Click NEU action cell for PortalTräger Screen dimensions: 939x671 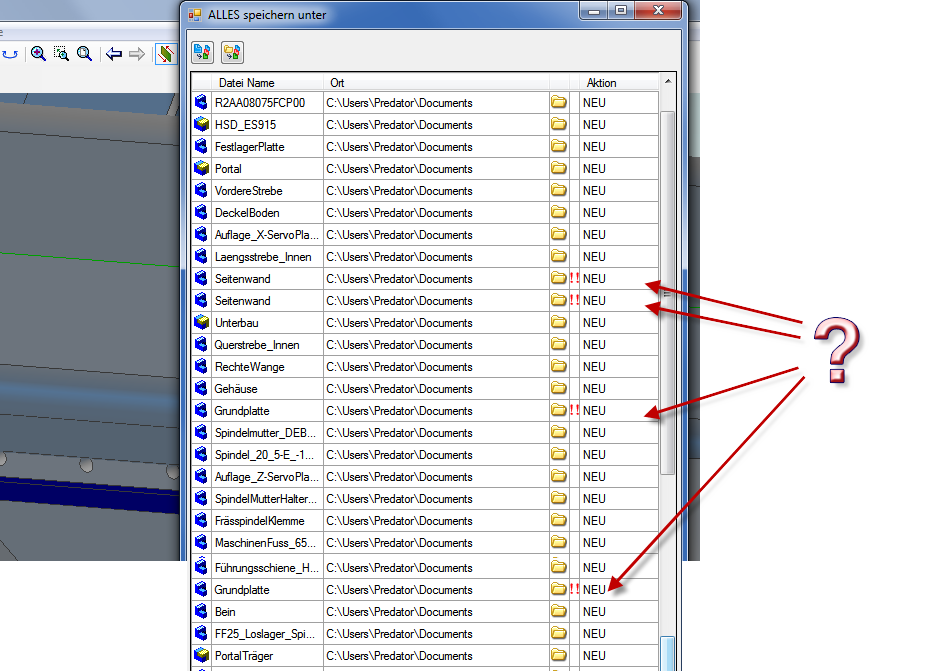click(x=619, y=655)
